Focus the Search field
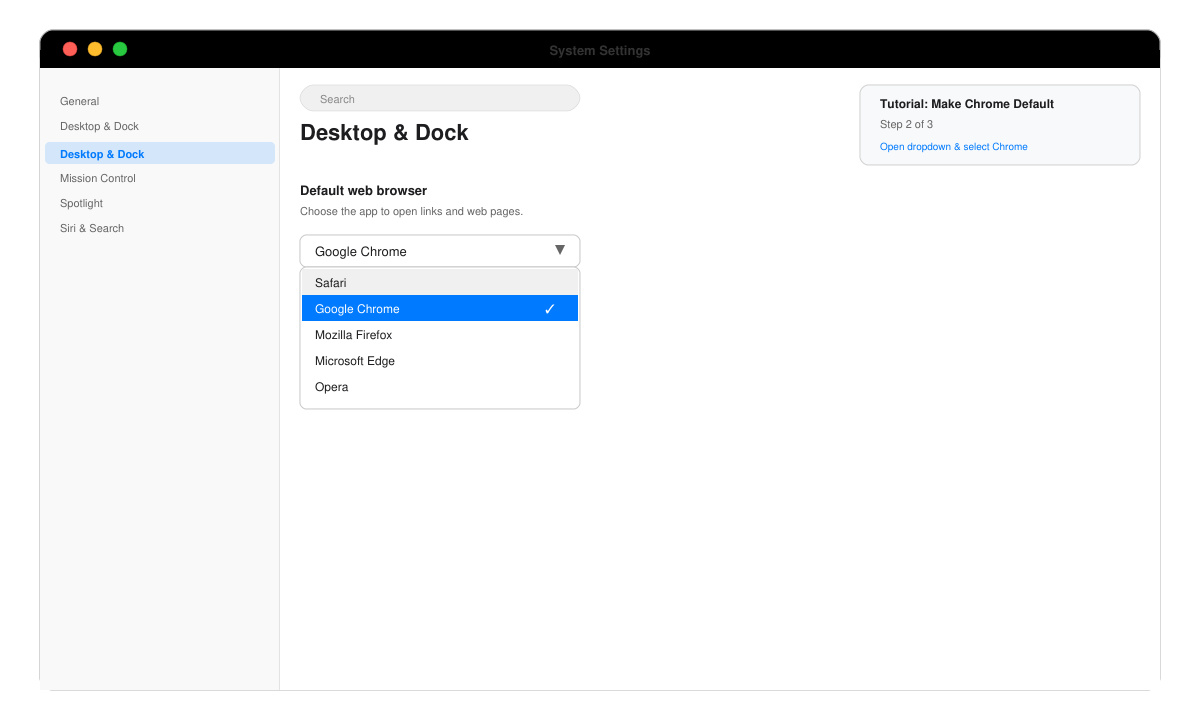Image resolution: width=1200 pixels, height=720 pixels. pyautogui.click(x=440, y=99)
